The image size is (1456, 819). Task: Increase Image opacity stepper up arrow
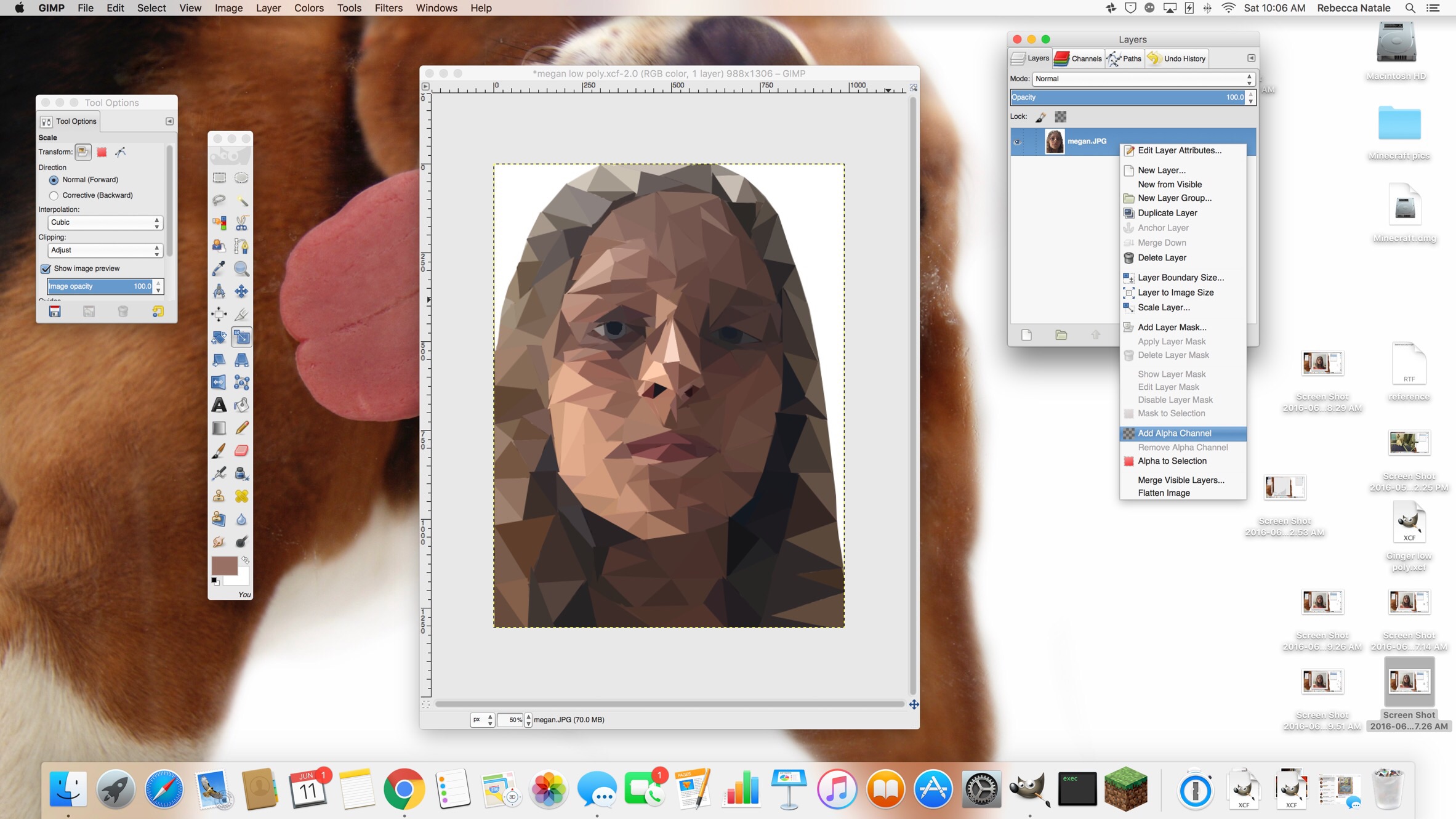[159, 283]
